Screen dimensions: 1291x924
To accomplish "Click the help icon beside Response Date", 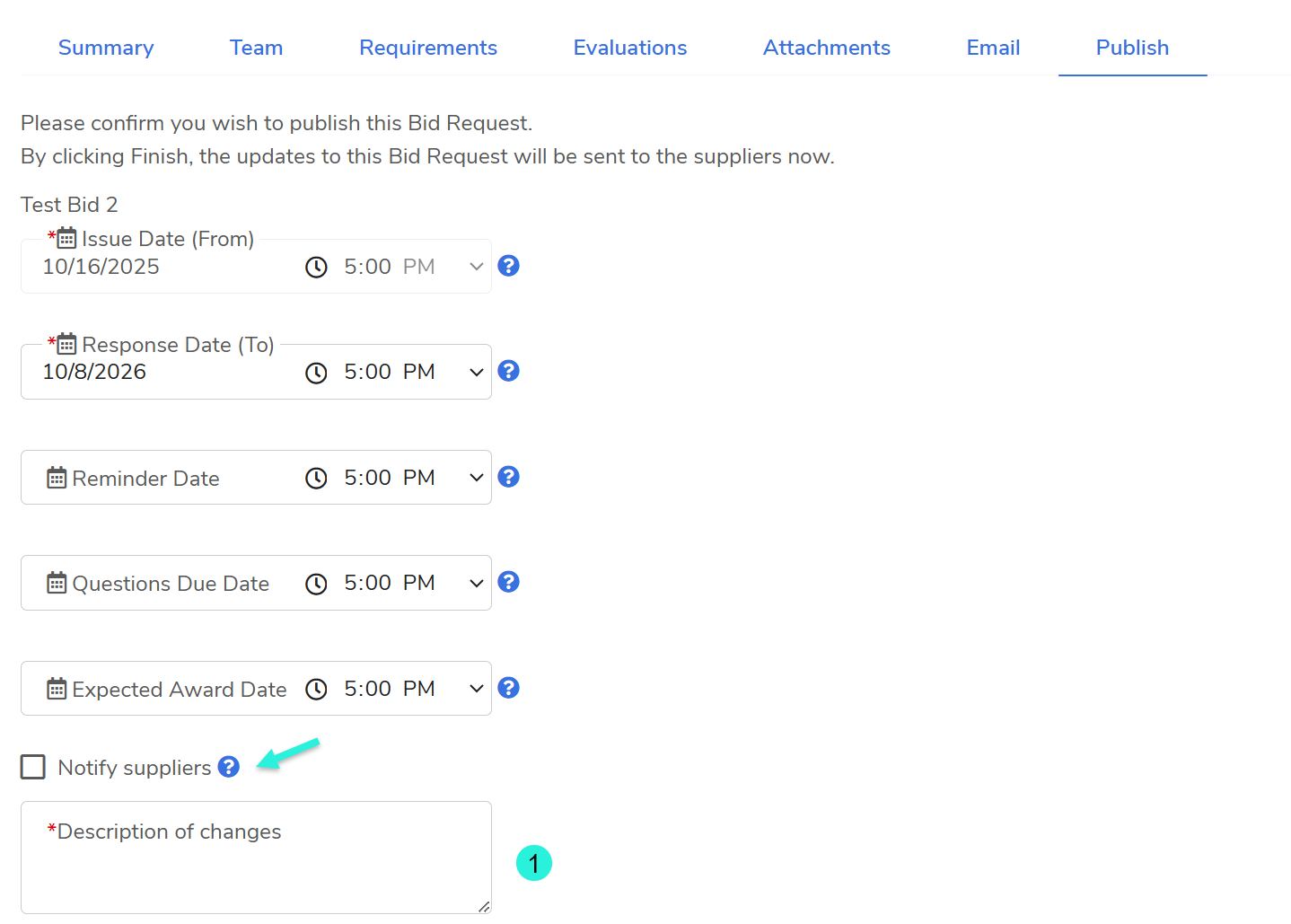I will 508,371.
